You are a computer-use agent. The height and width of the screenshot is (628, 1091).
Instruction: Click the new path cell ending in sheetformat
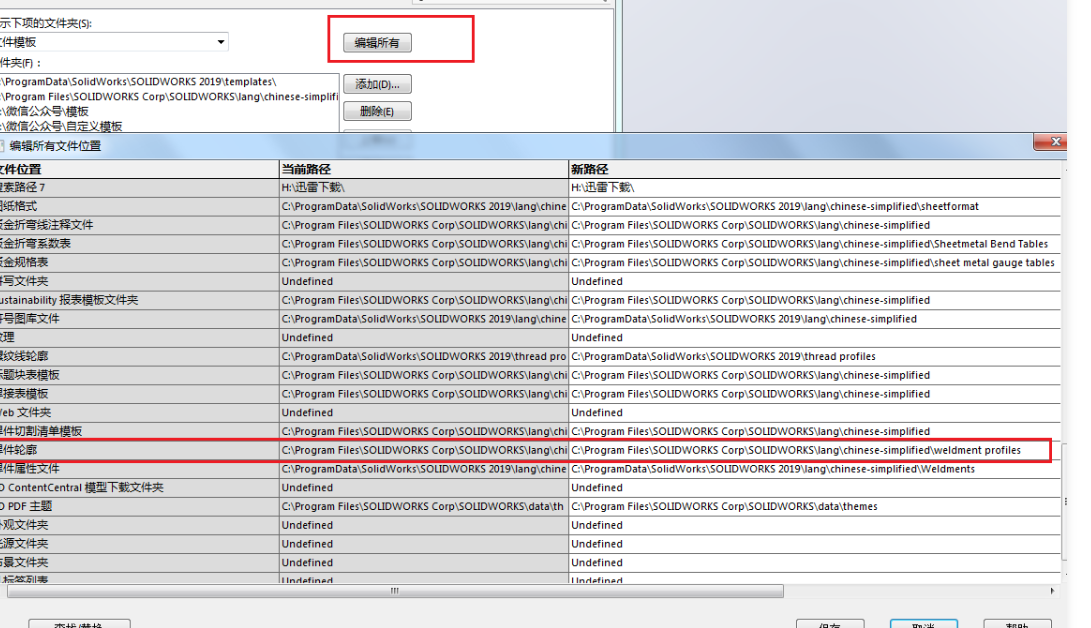click(x=814, y=207)
